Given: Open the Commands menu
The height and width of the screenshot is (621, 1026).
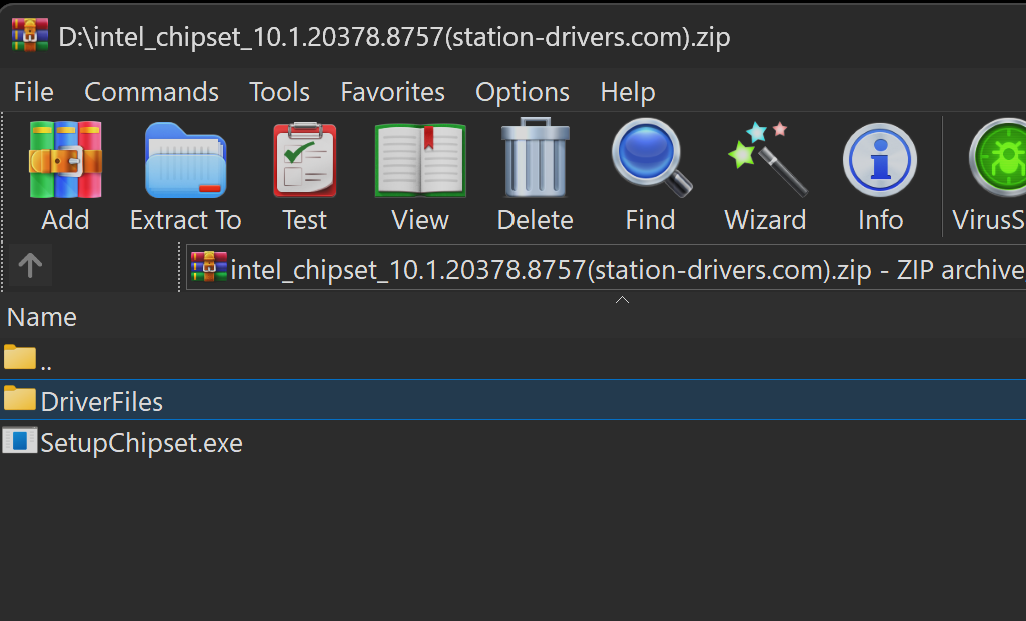Looking at the screenshot, I should tap(151, 92).
